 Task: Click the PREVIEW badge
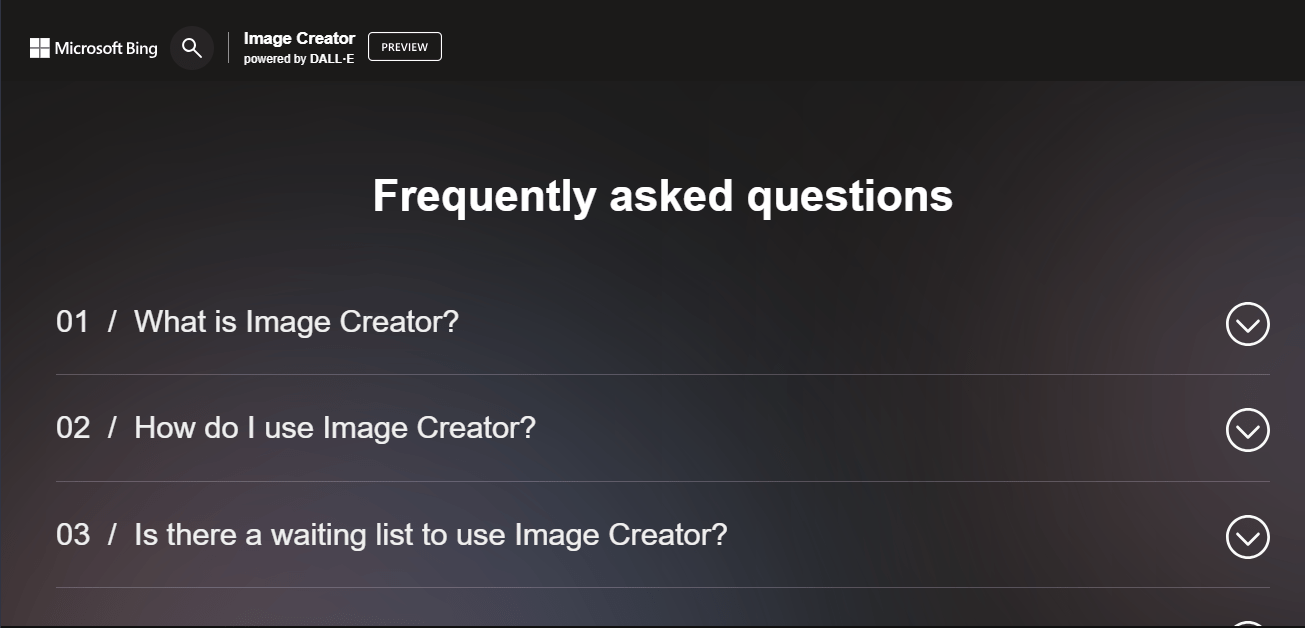click(404, 46)
